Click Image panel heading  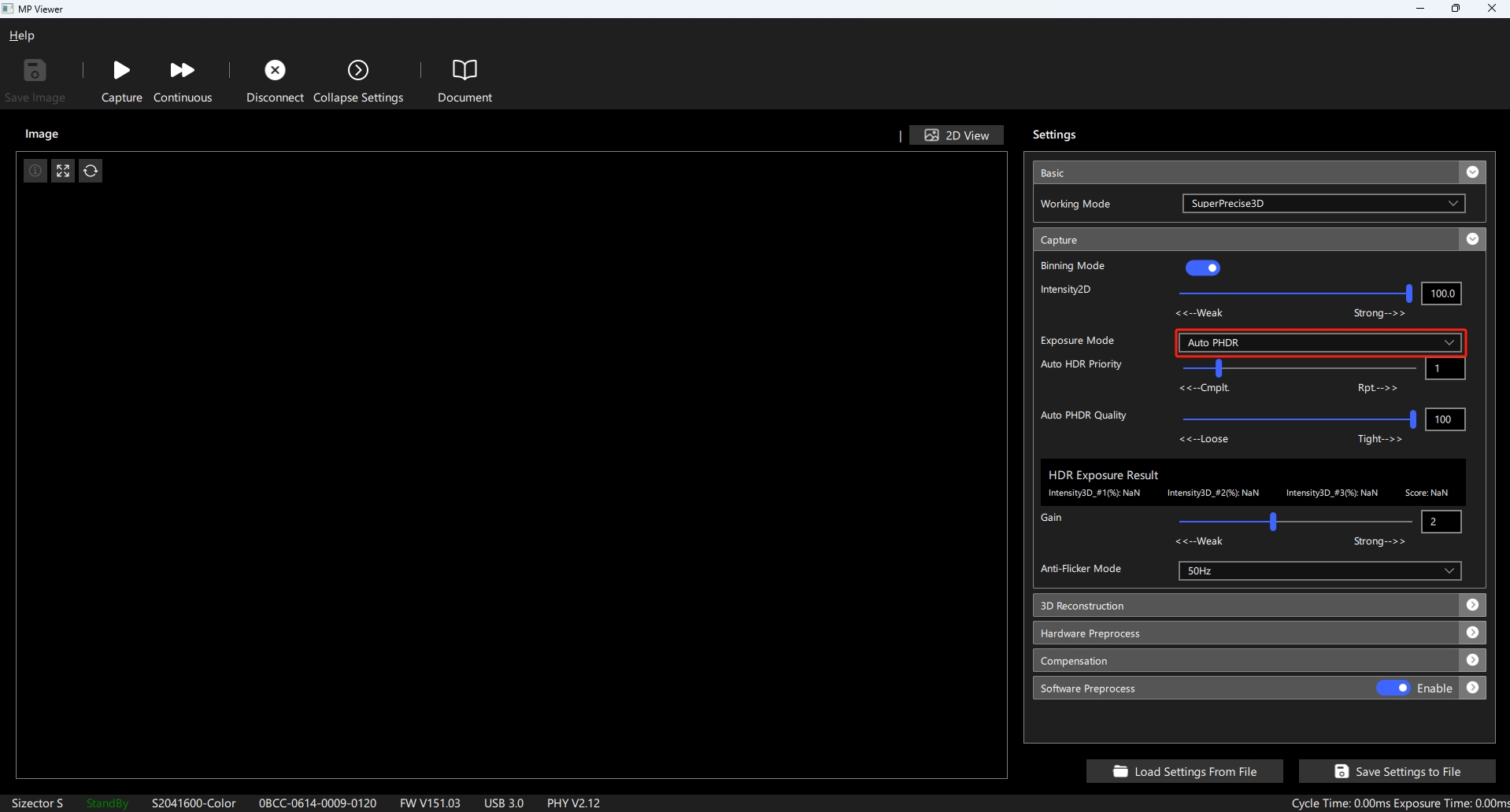pos(42,134)
